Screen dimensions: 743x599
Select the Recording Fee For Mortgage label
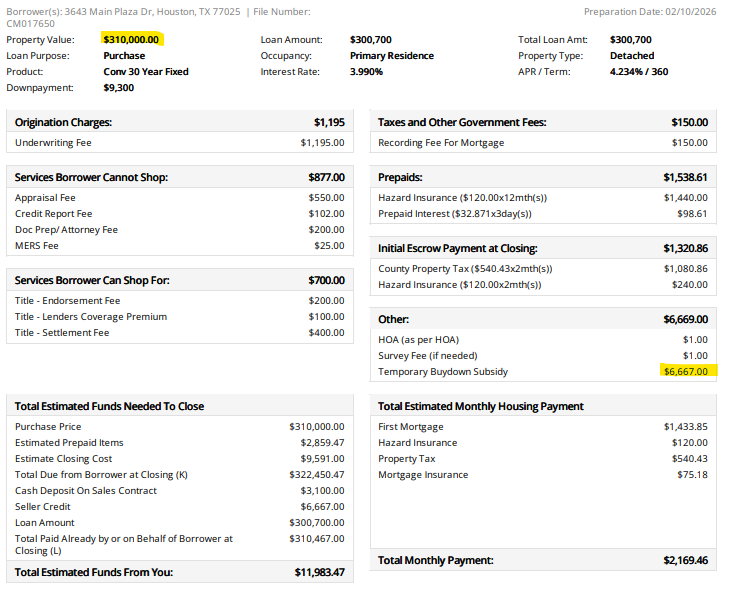pyautogui.click(x=441, y=143)
